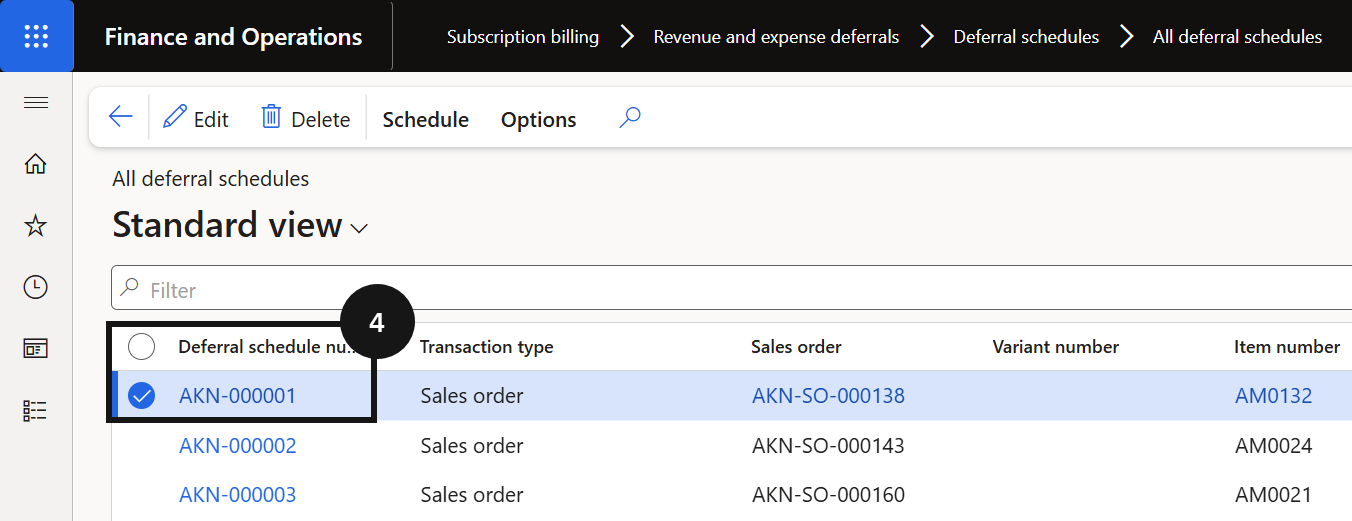Open the Options tab
The image size is (1352, 521).
(x=538, y=119)
